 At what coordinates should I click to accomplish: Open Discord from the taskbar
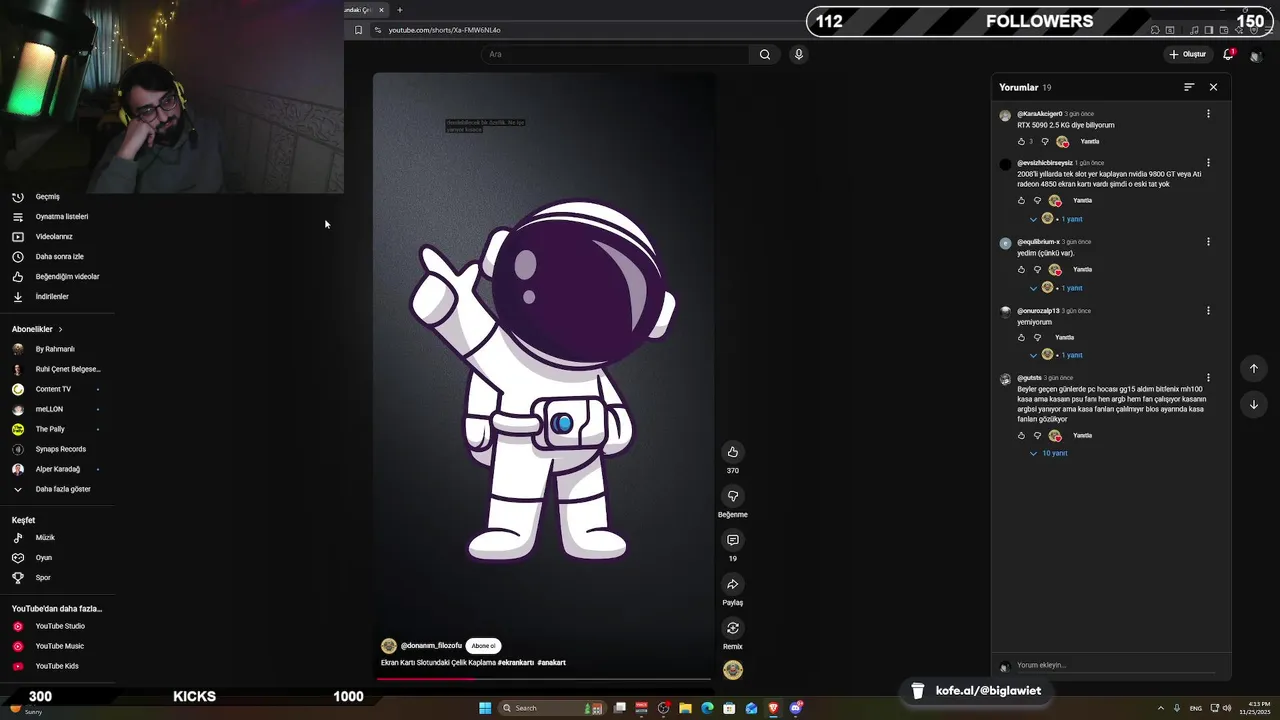tap(796, 708)
